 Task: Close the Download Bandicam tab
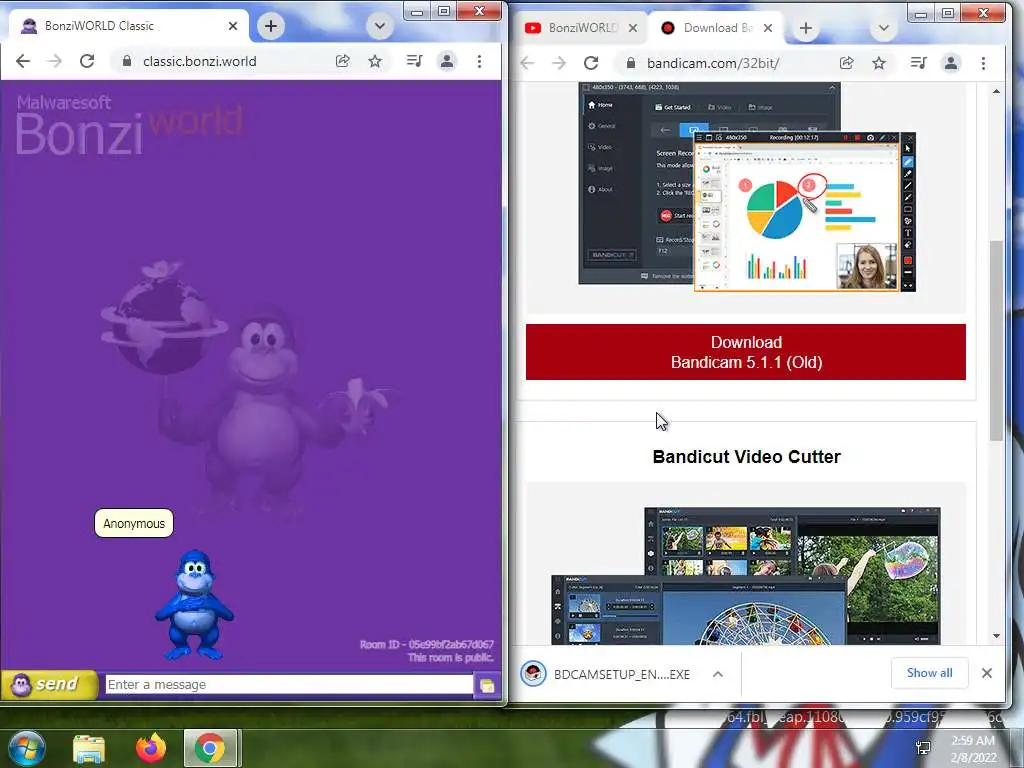(x=768, y=28)
